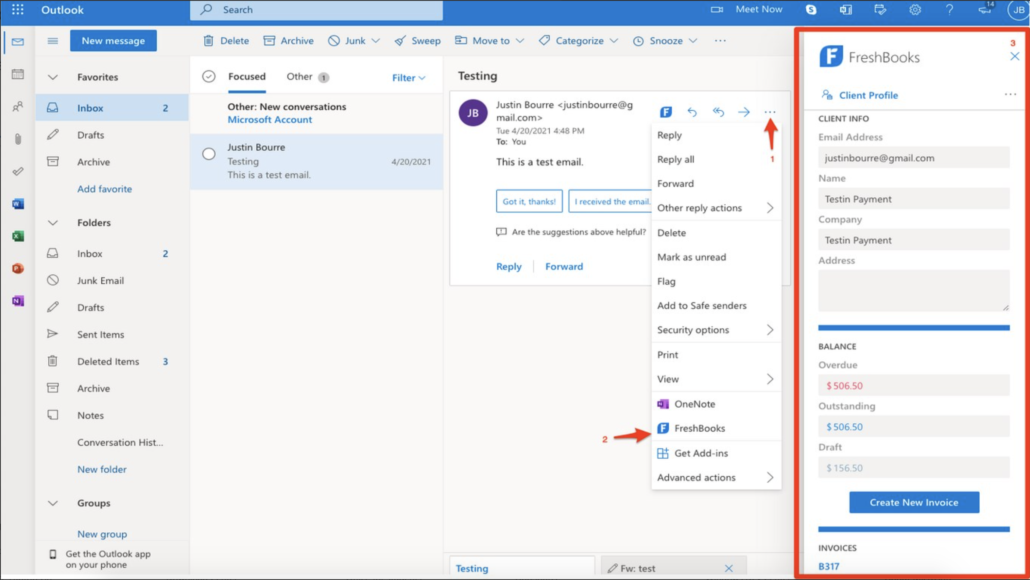
Task: Expand Security options submenu
Action: (715, 330)
